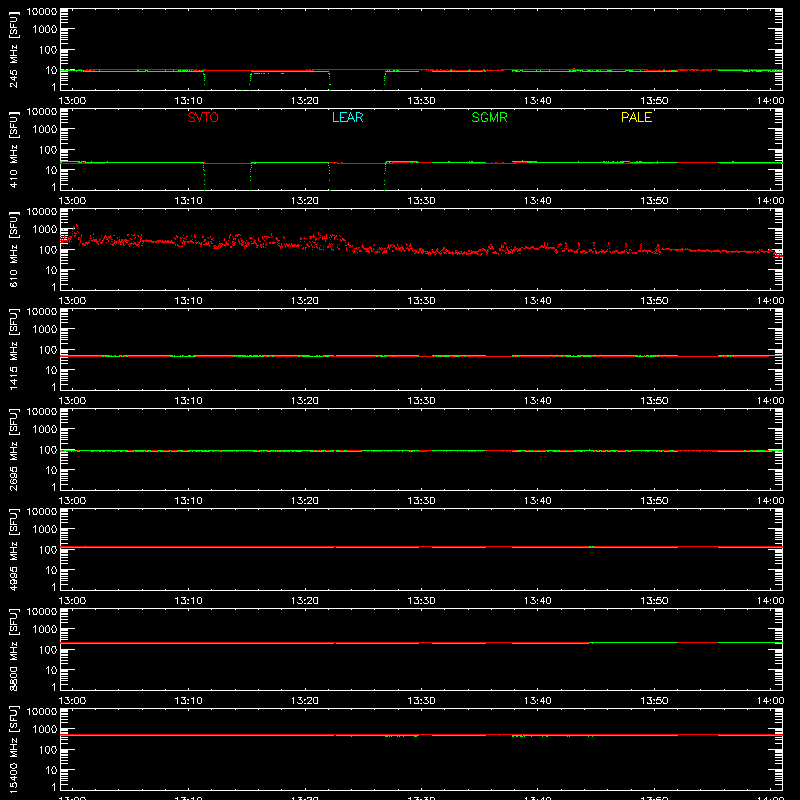800x800 pixels.
Task: Click the 14:00 tick under the 245 MHz plot
Action: (x=770, y=101)
